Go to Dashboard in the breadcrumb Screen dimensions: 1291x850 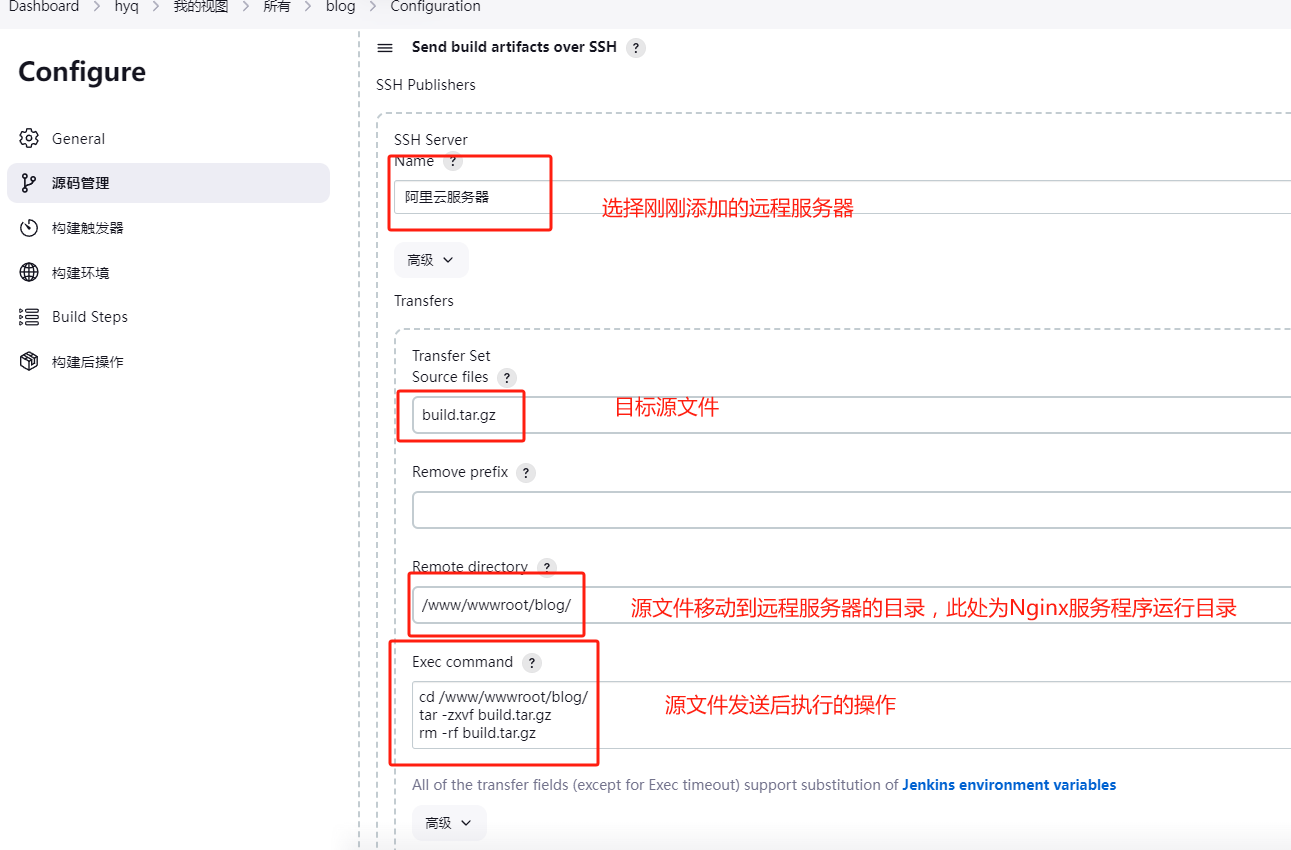[42, 7]
